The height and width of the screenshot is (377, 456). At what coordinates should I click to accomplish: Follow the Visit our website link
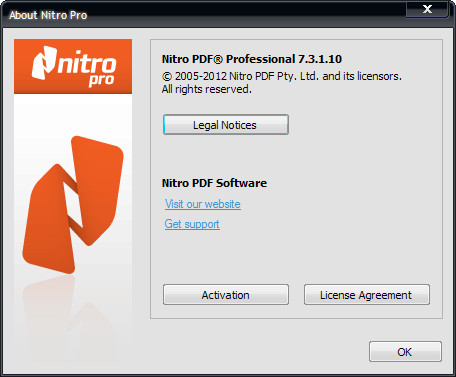click(203, 204)
